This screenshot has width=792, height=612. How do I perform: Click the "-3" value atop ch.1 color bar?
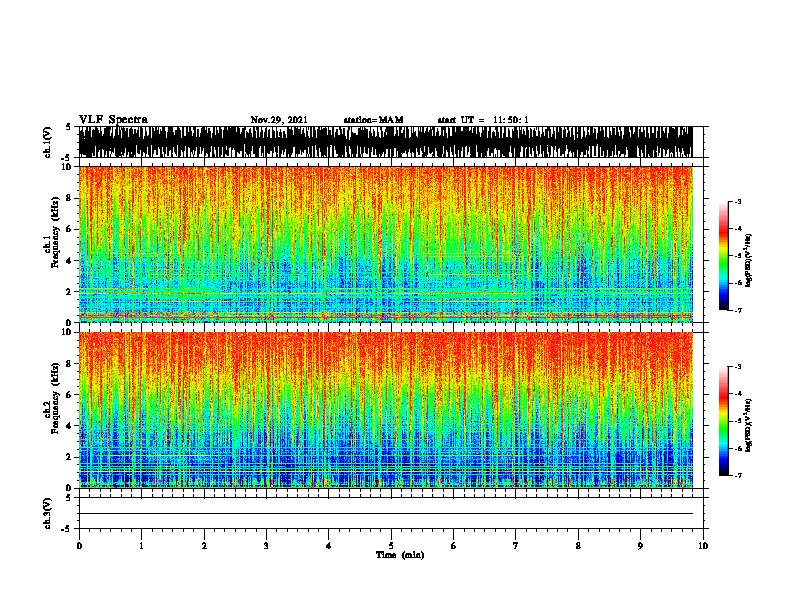pyautogui.click(x=737, y=201)
